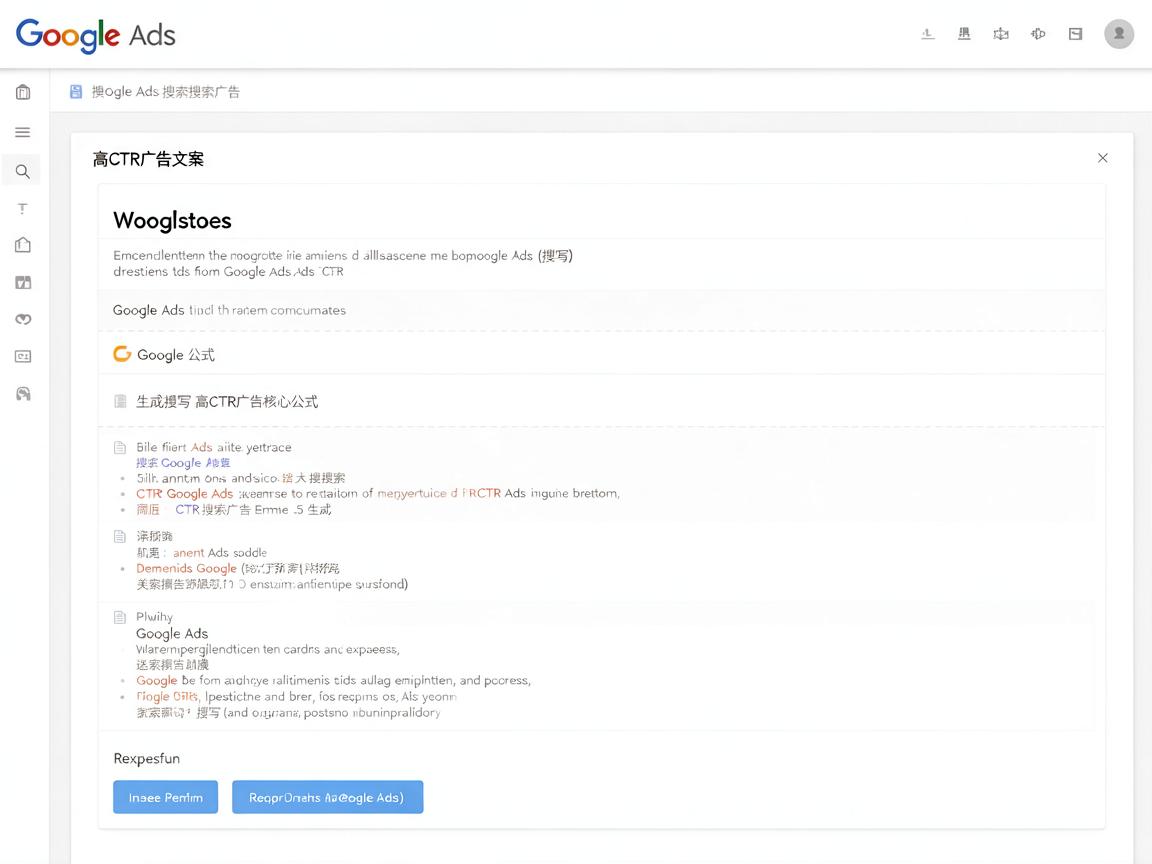Click the first header toolbar icon

pos(928,34)
